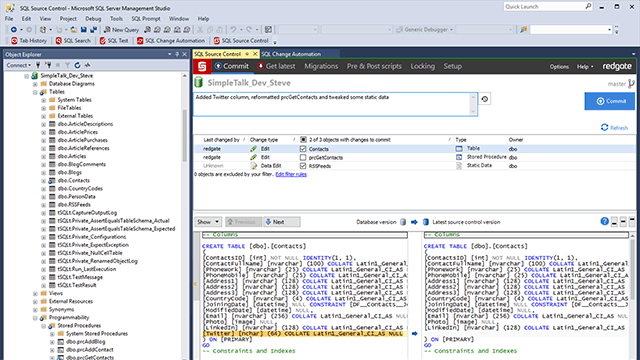Click the Red Gate SQL Source Control logo icon
This screenshot has width=640, height=360.
pyautogui.click(x=202, y=66)
